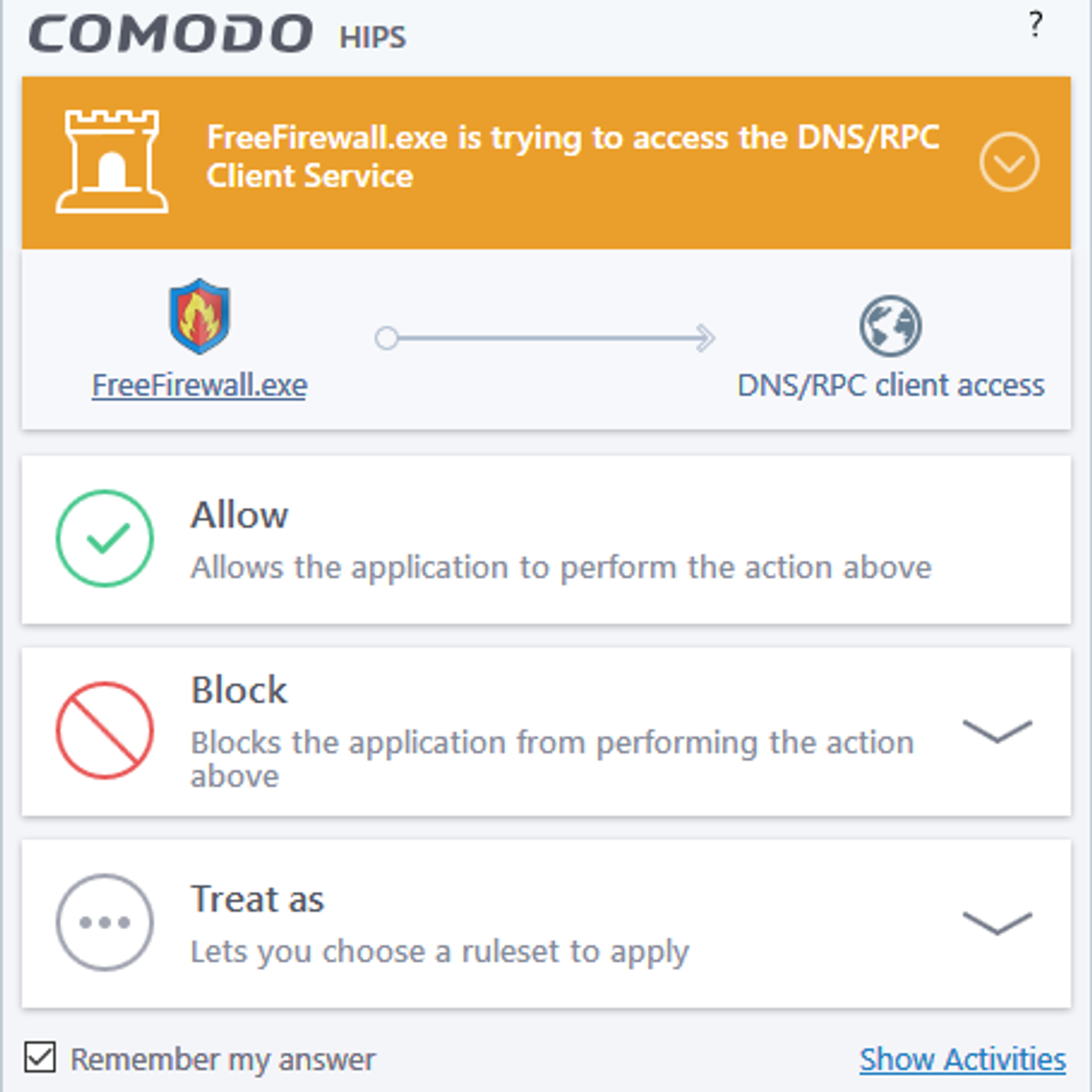Click the orange alert banner text
The image size is (1092, 1092).
572,157
